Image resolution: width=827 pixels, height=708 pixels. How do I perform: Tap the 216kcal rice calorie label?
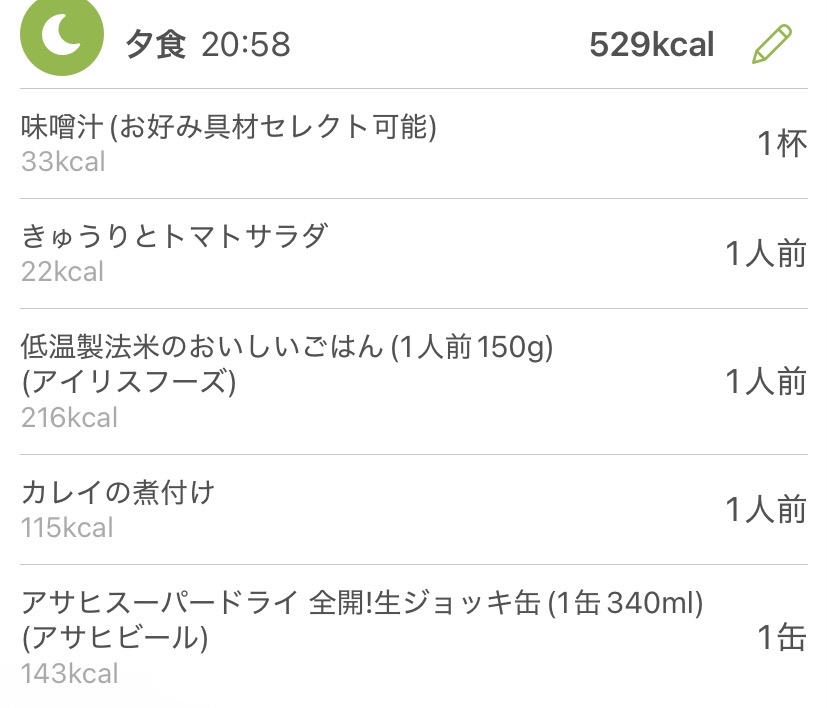tap(69, 418)
